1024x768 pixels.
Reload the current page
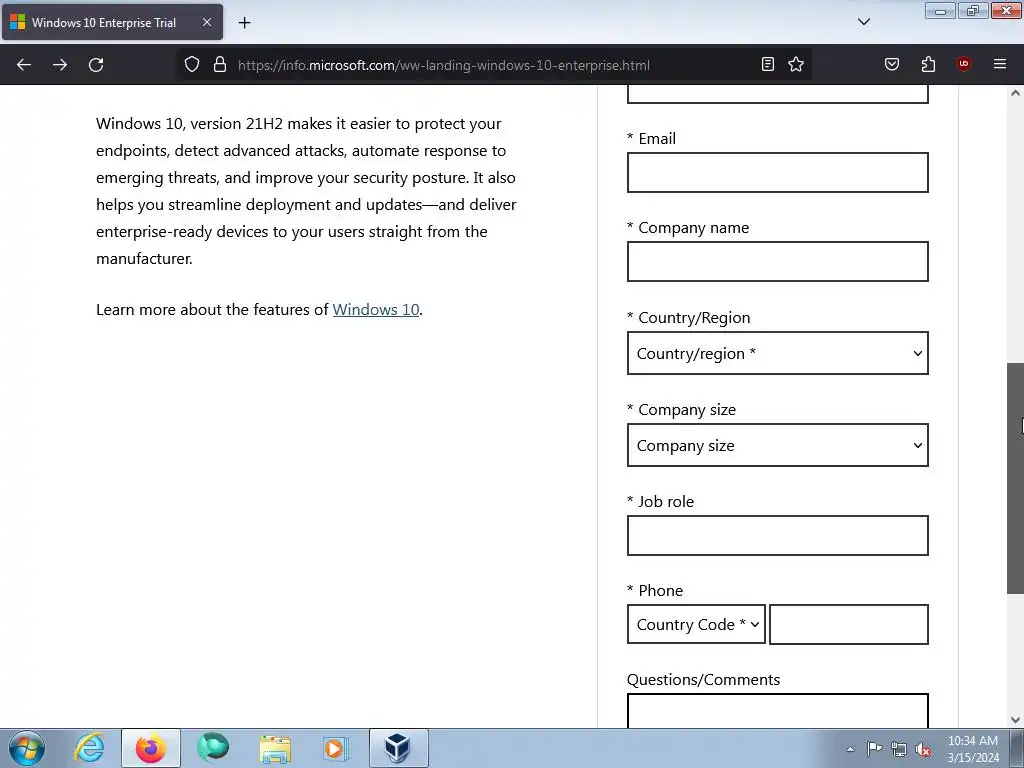(96, 65)
